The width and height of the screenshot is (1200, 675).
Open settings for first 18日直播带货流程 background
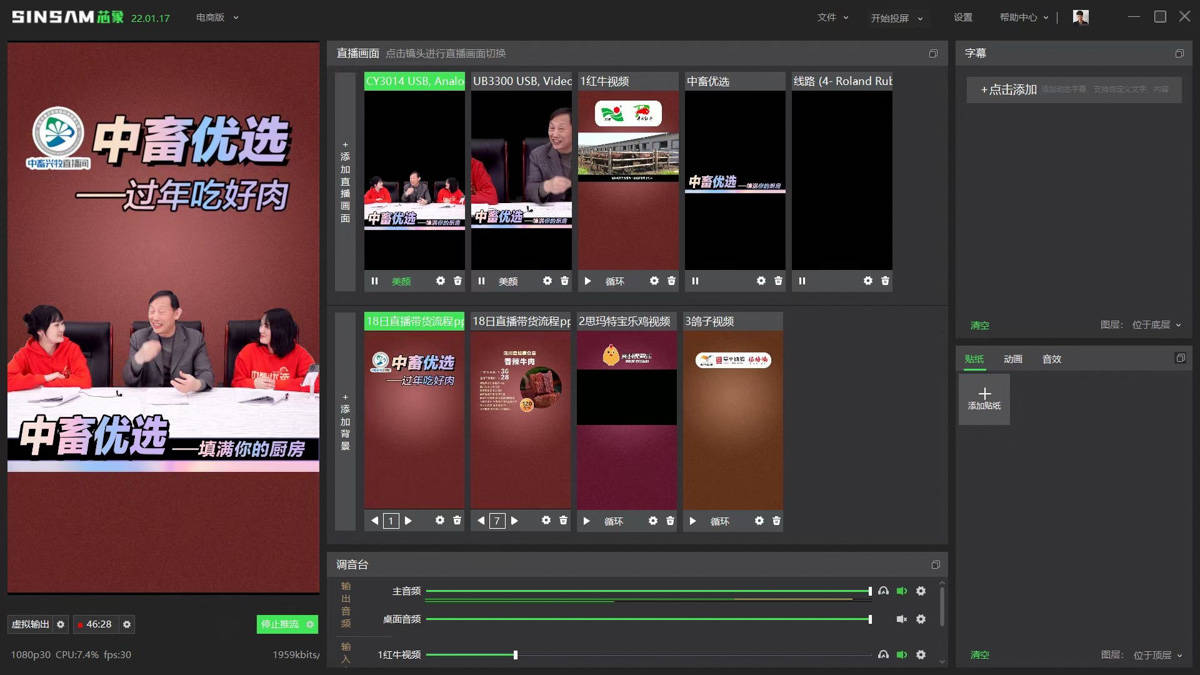coord(440,521)
